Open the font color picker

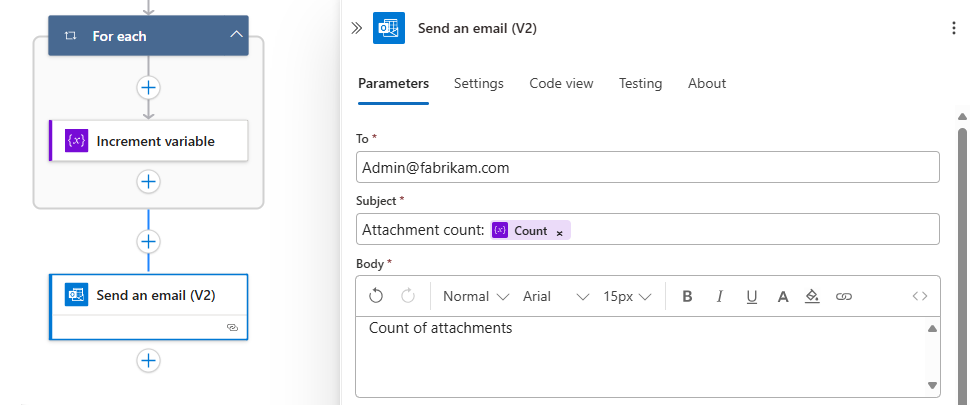click(x=783, y=296)
